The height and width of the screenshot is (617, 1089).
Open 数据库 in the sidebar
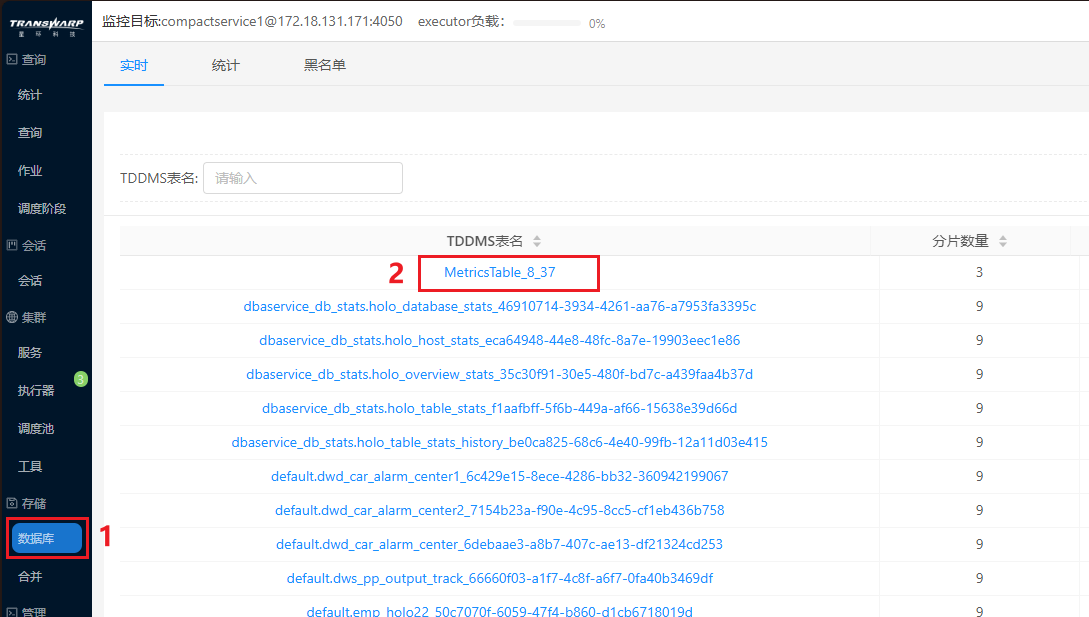click(47, 539)
